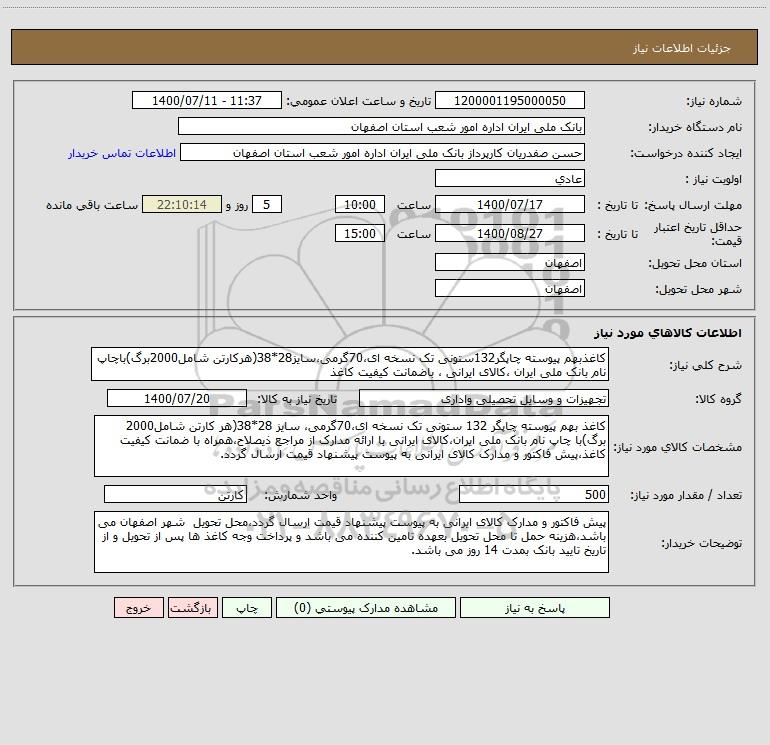Click the گروه کالا field تجهیزات و وسایل
Screen dimensions: 770x745
484,398
